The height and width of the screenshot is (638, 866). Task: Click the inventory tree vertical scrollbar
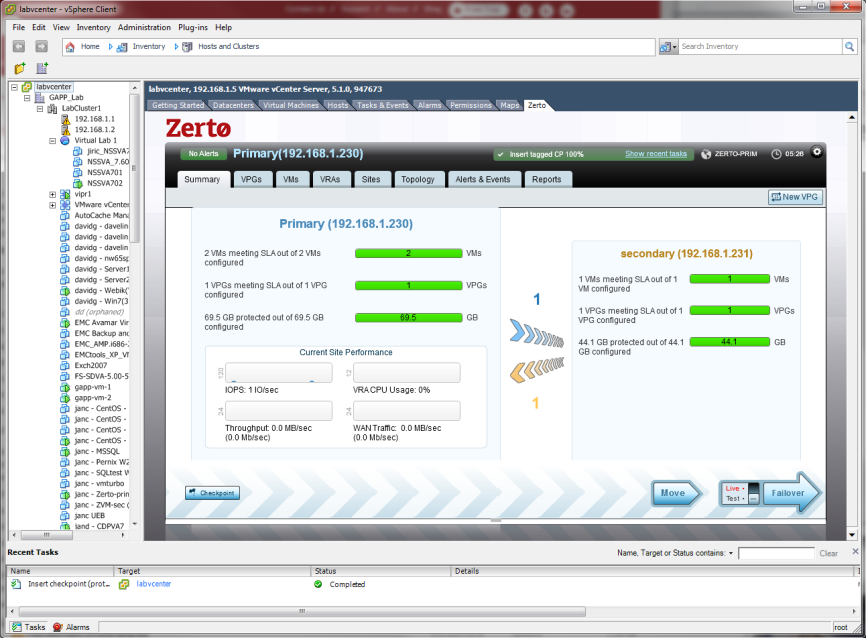(x=134, y=166)
